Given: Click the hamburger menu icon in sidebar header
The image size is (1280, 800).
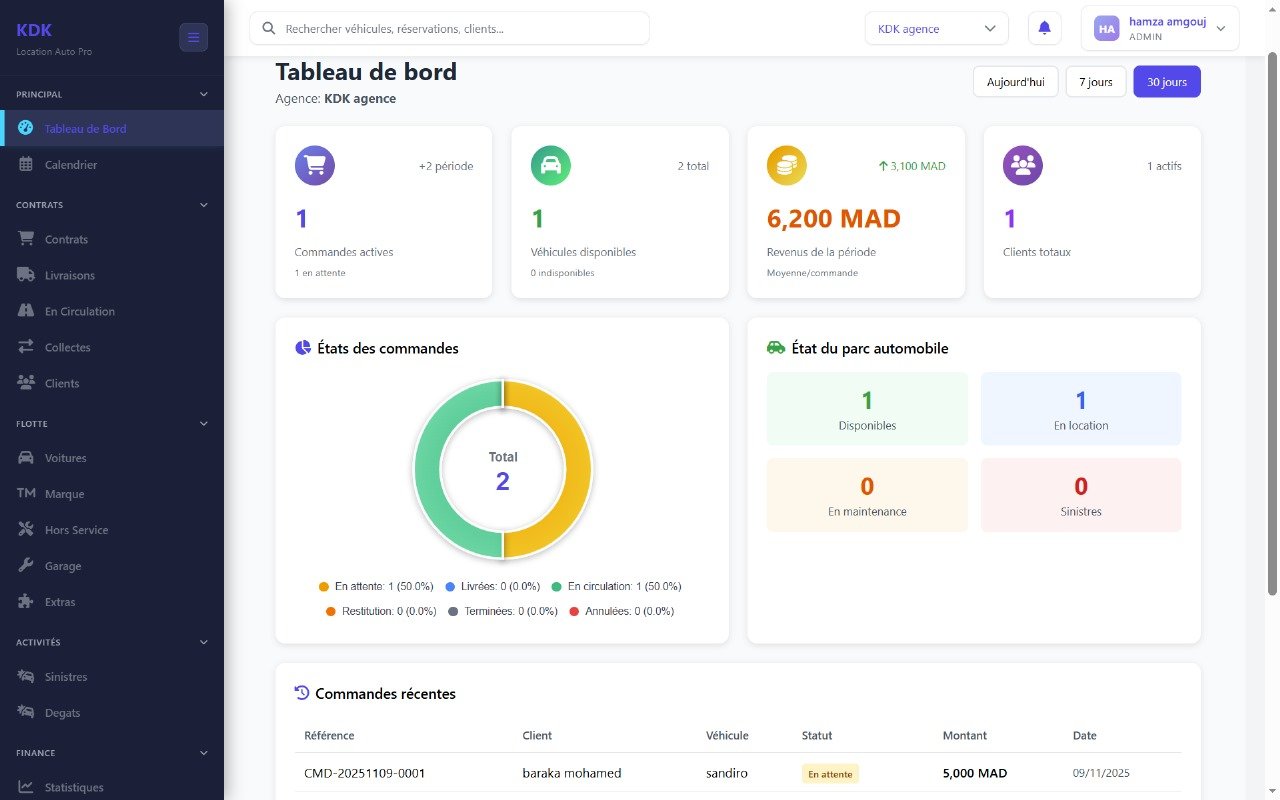Looking at the screenshot, I should (x=193, y=37).
